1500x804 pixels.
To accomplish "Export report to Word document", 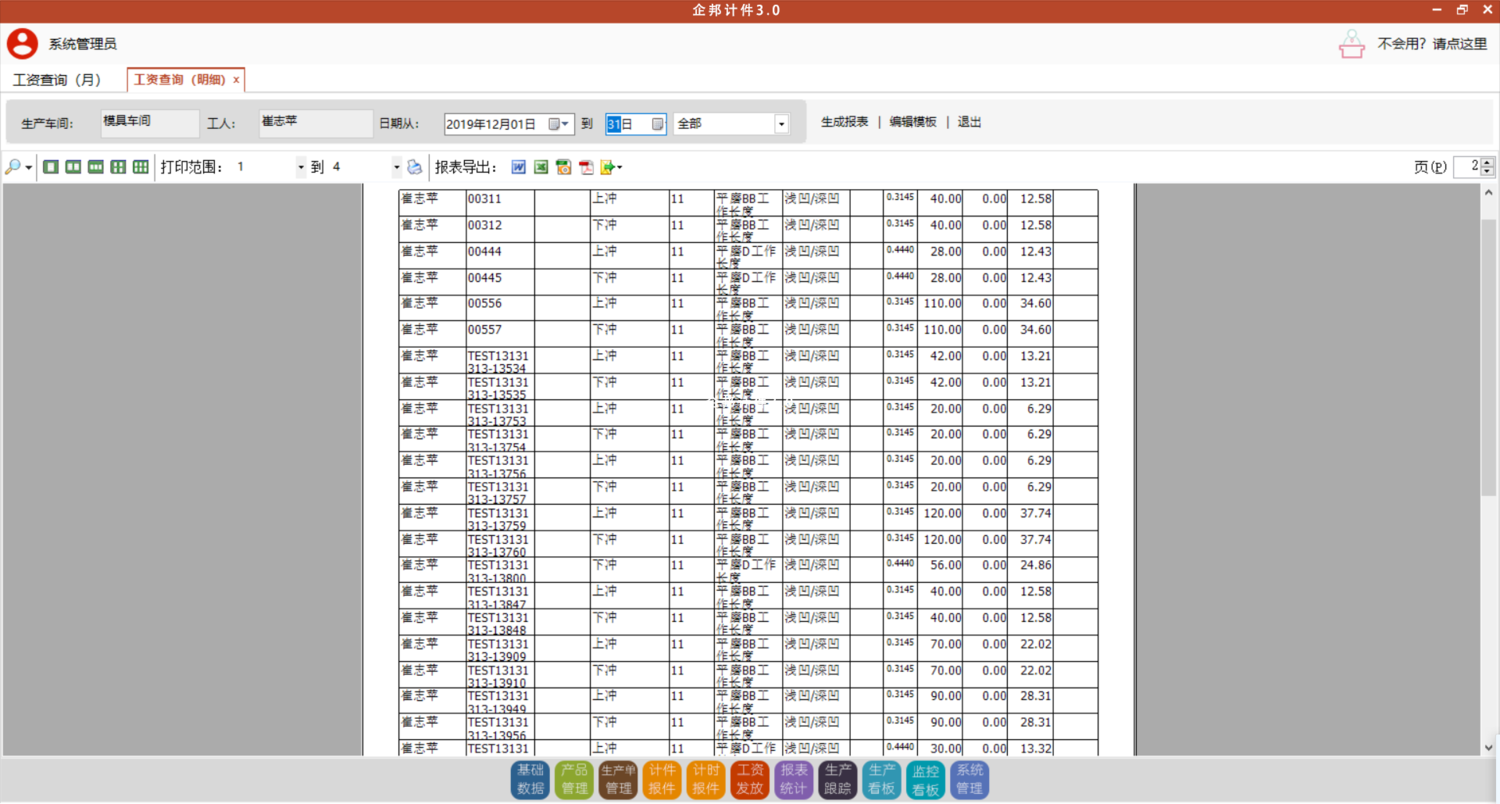I will coord(518,167).
